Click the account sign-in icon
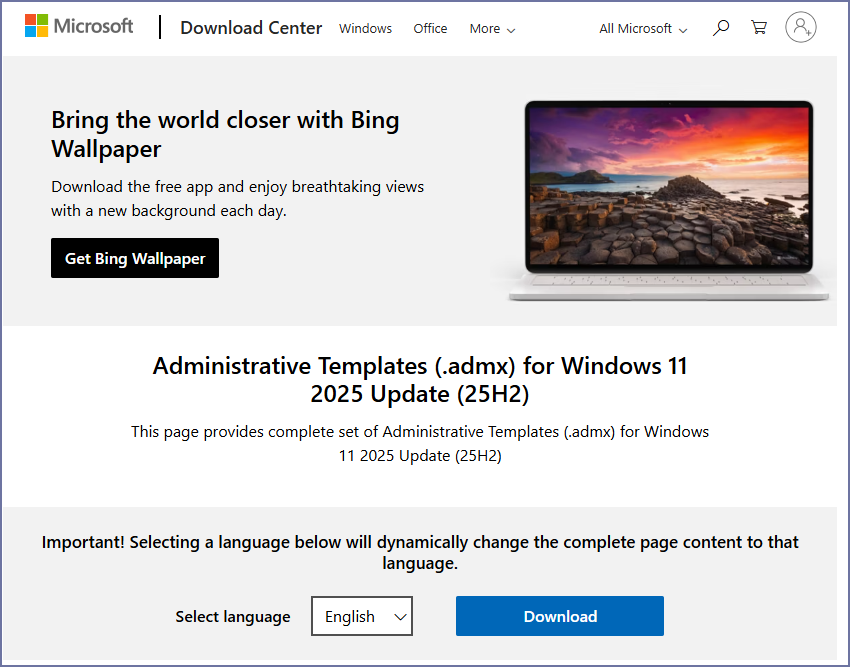This screenshot has width=850, height=667. tap(800, 28)
